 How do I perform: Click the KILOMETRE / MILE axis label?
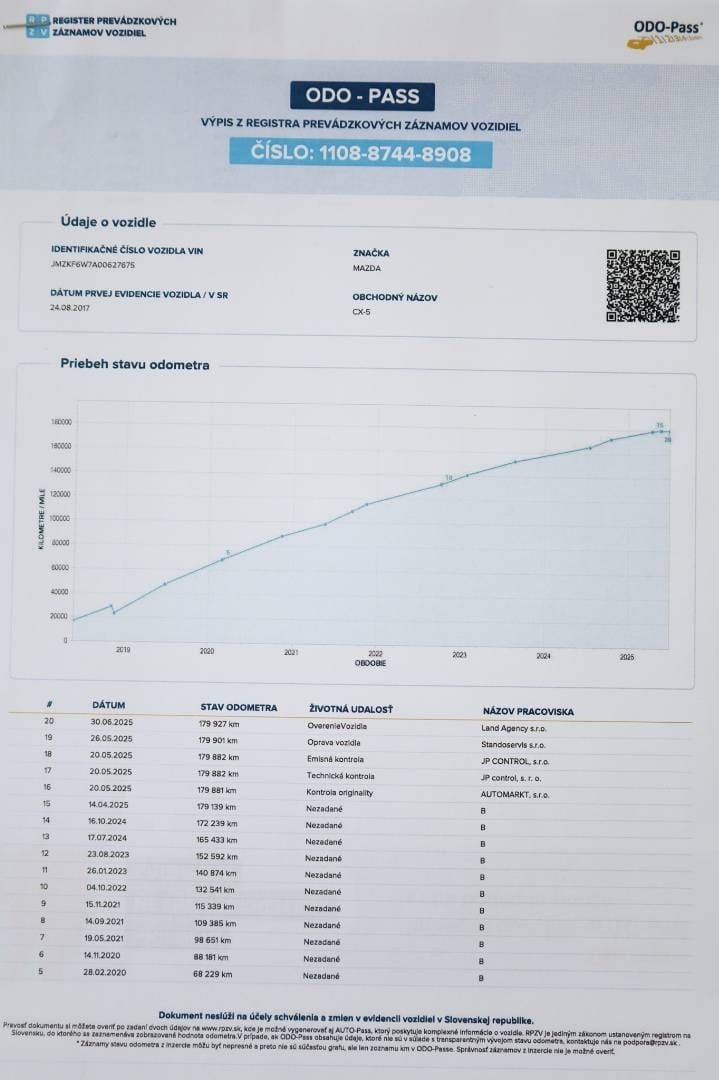[42, 519]
